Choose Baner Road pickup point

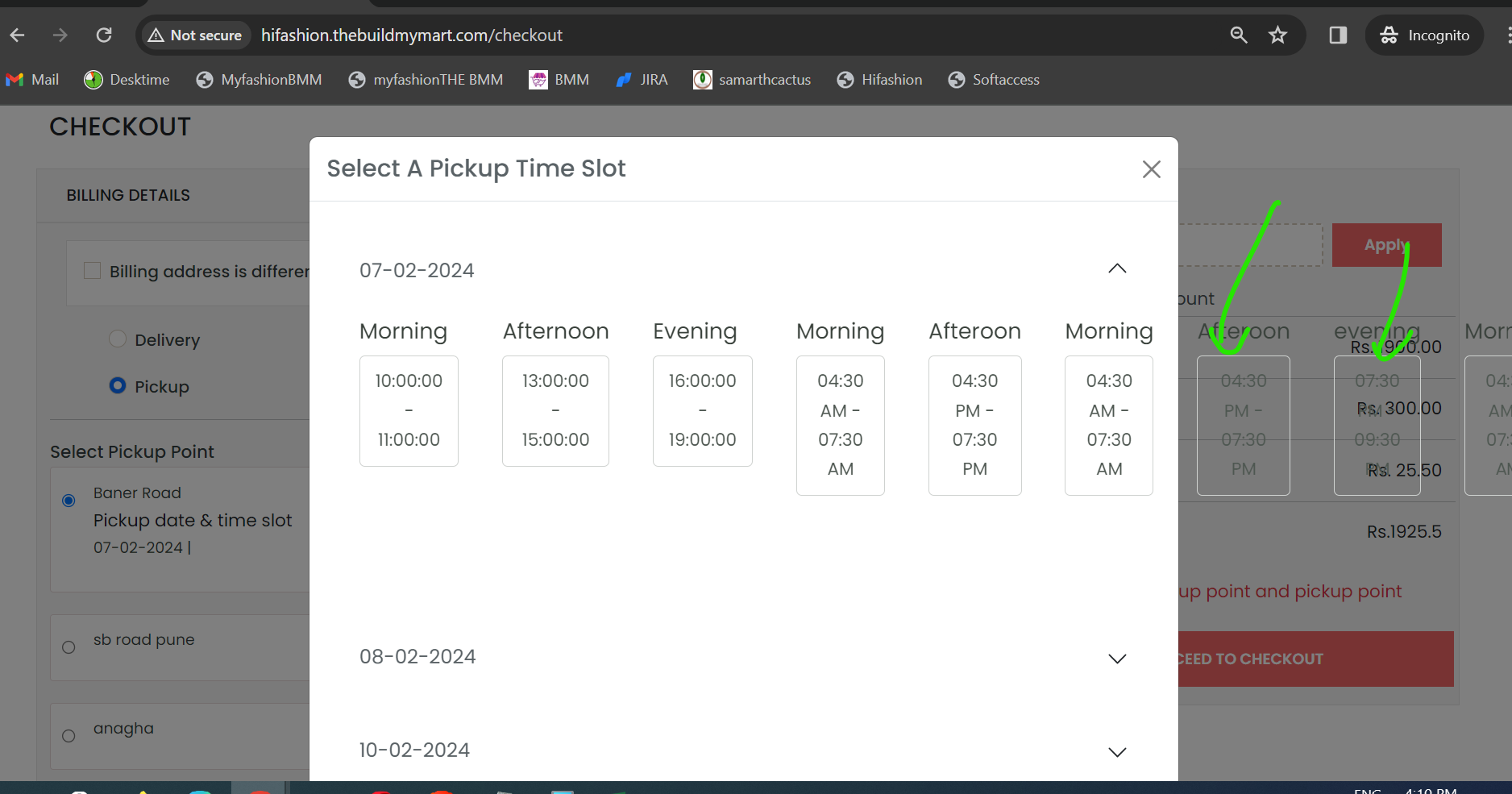[x=69, y=501]
